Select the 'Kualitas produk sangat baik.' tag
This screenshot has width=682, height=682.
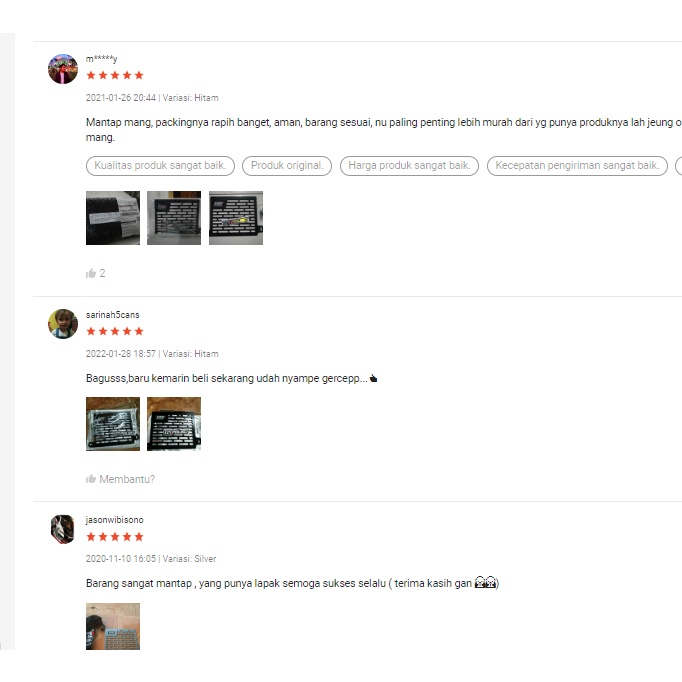(160, 166)
